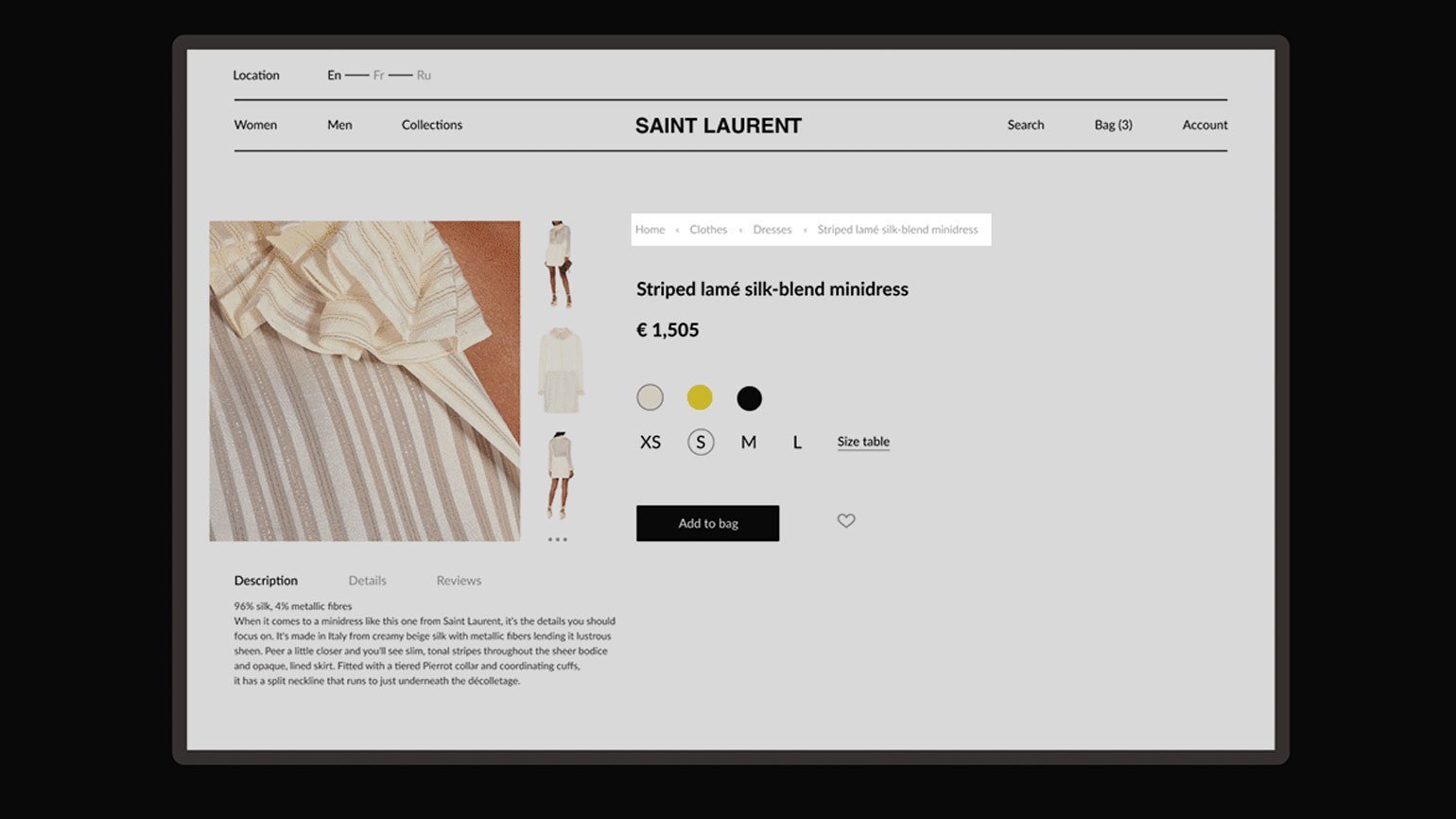Viewport: 1456px width, 819px height.
Task: Switch language to Ru
Action: 424,75
